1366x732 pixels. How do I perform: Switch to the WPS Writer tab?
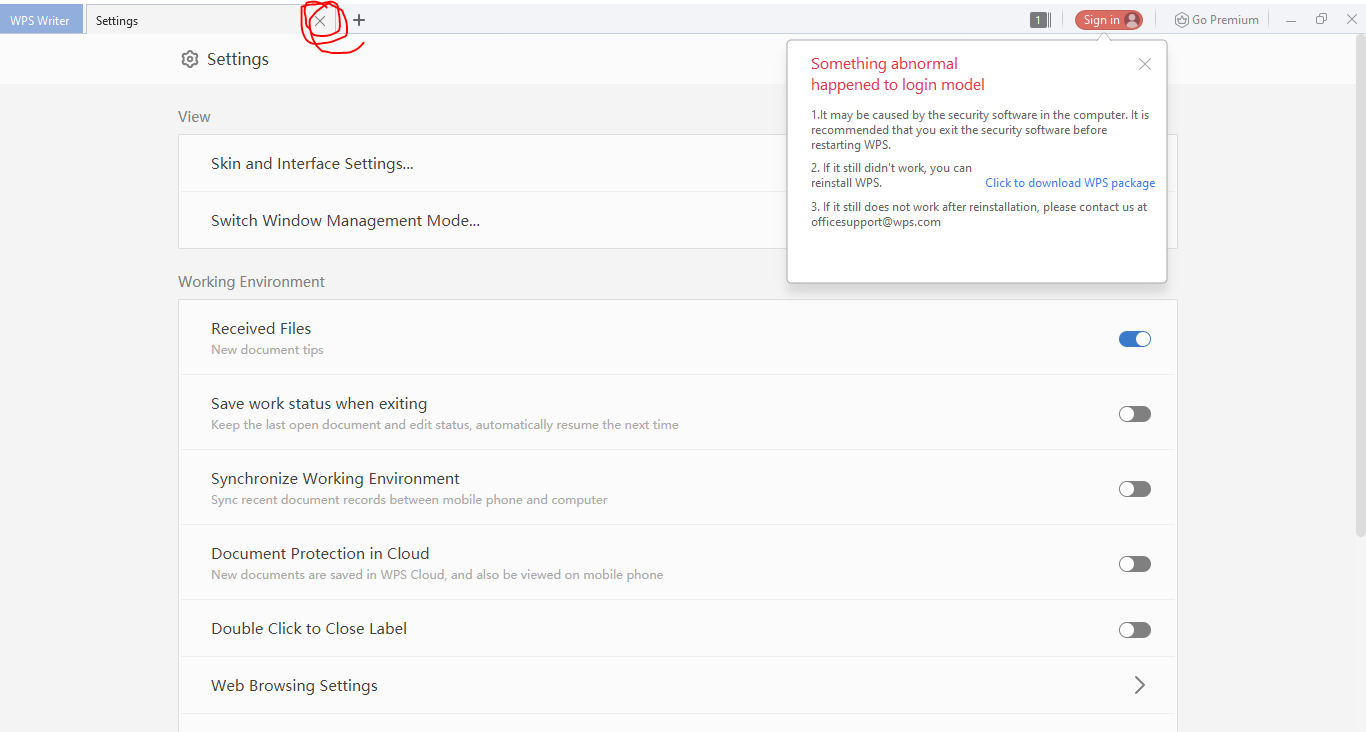click(x=40, y=20)
